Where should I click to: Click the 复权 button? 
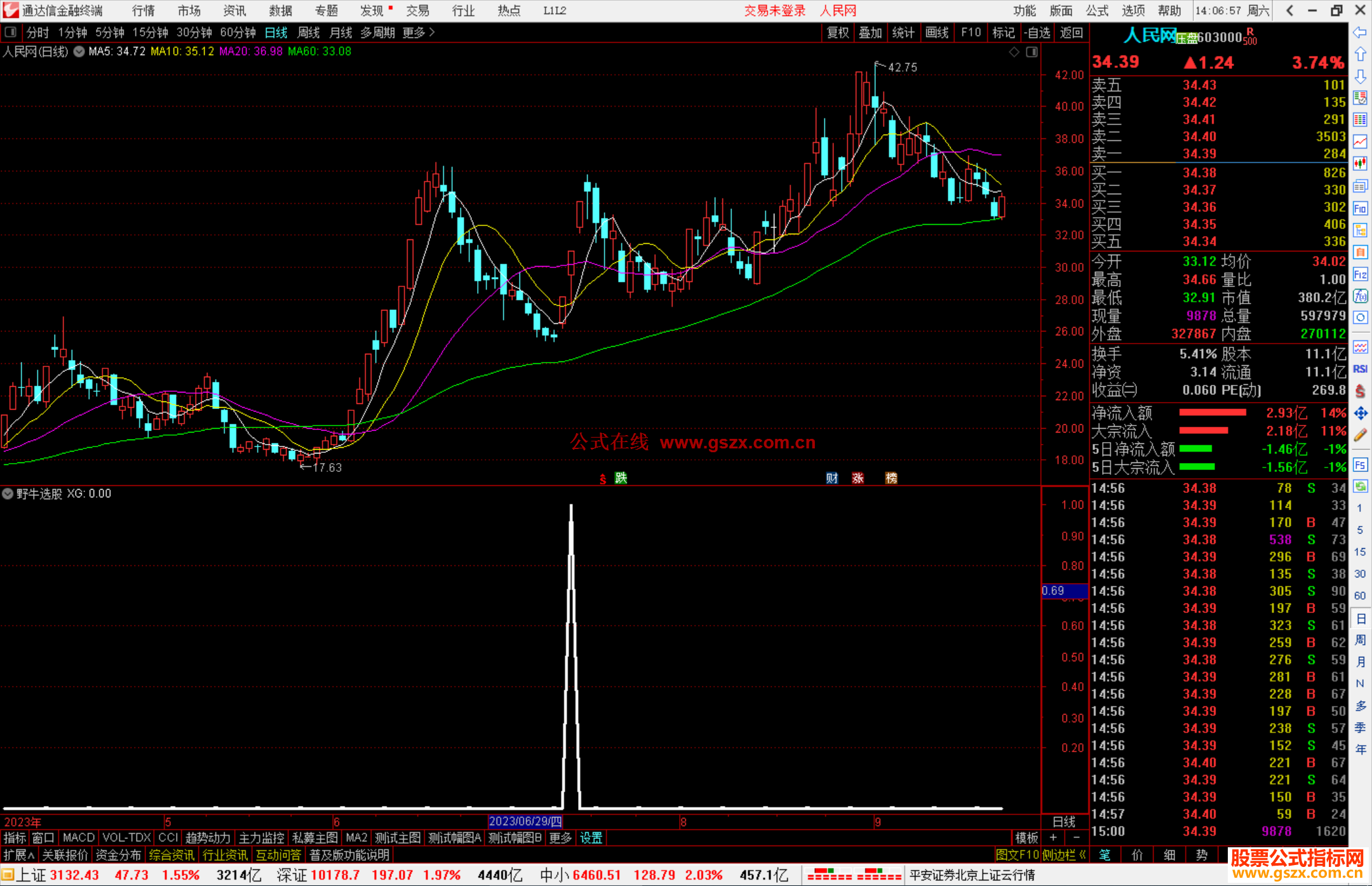tap(837, 32)
